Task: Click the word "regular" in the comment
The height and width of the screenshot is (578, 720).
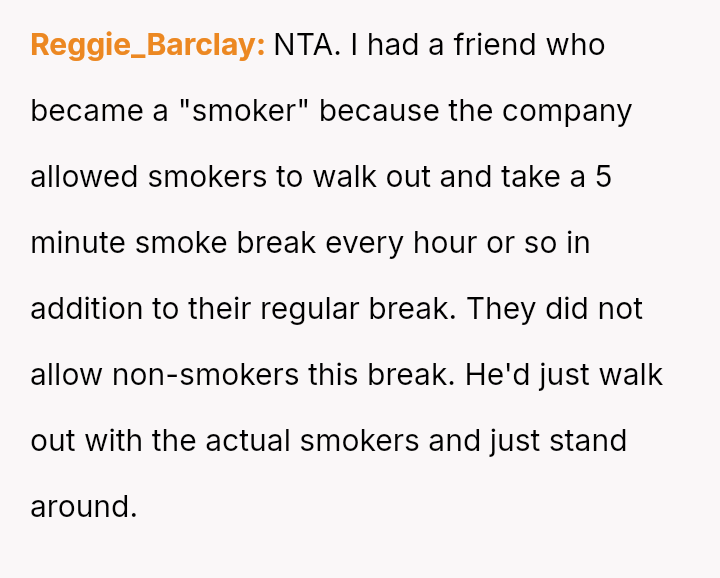Action: click(x=309, y=309)
